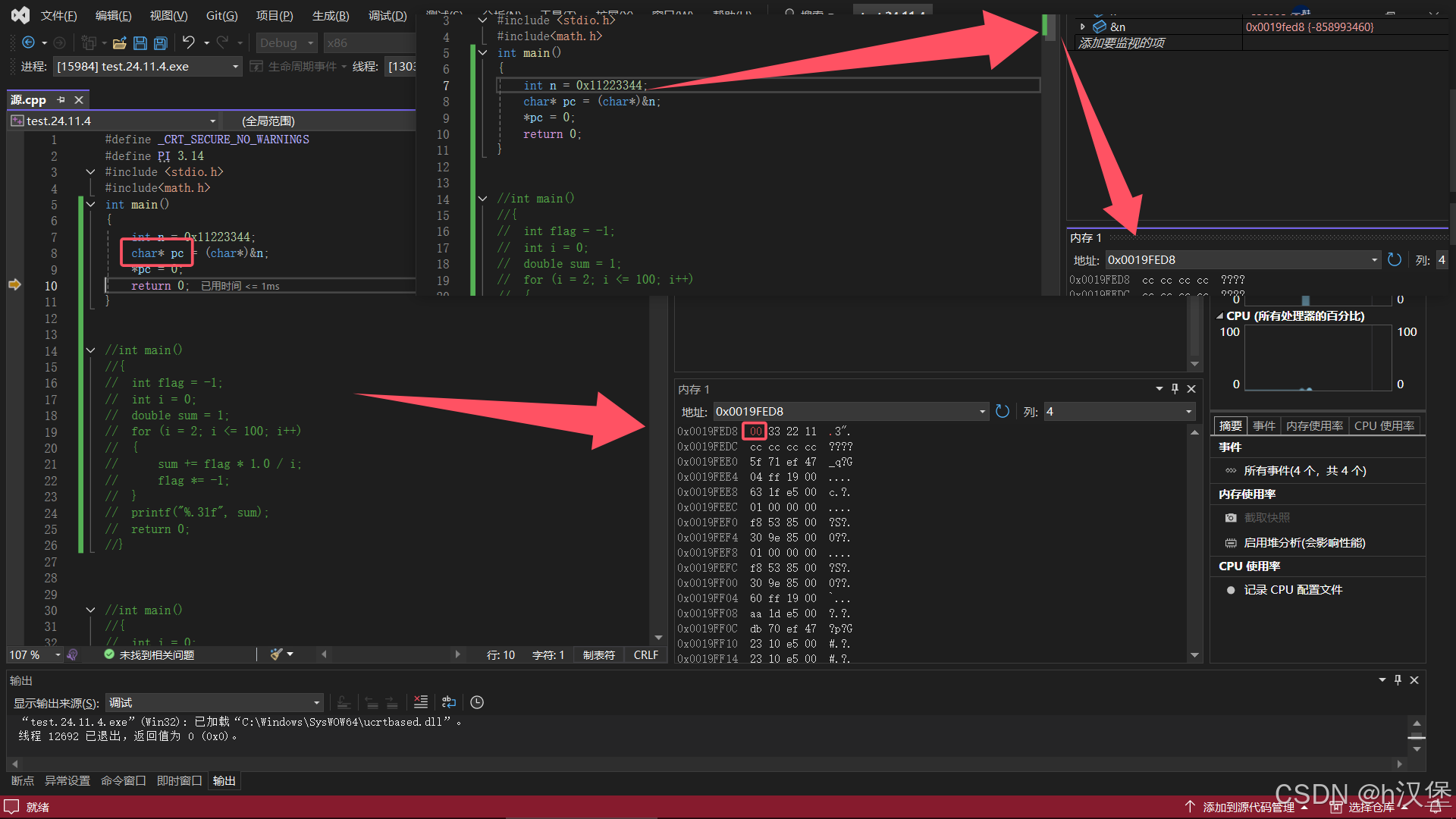Toggle pin on 源.cpp tab
Viewport: 1456px width, 819px height.
coord(61,99)
